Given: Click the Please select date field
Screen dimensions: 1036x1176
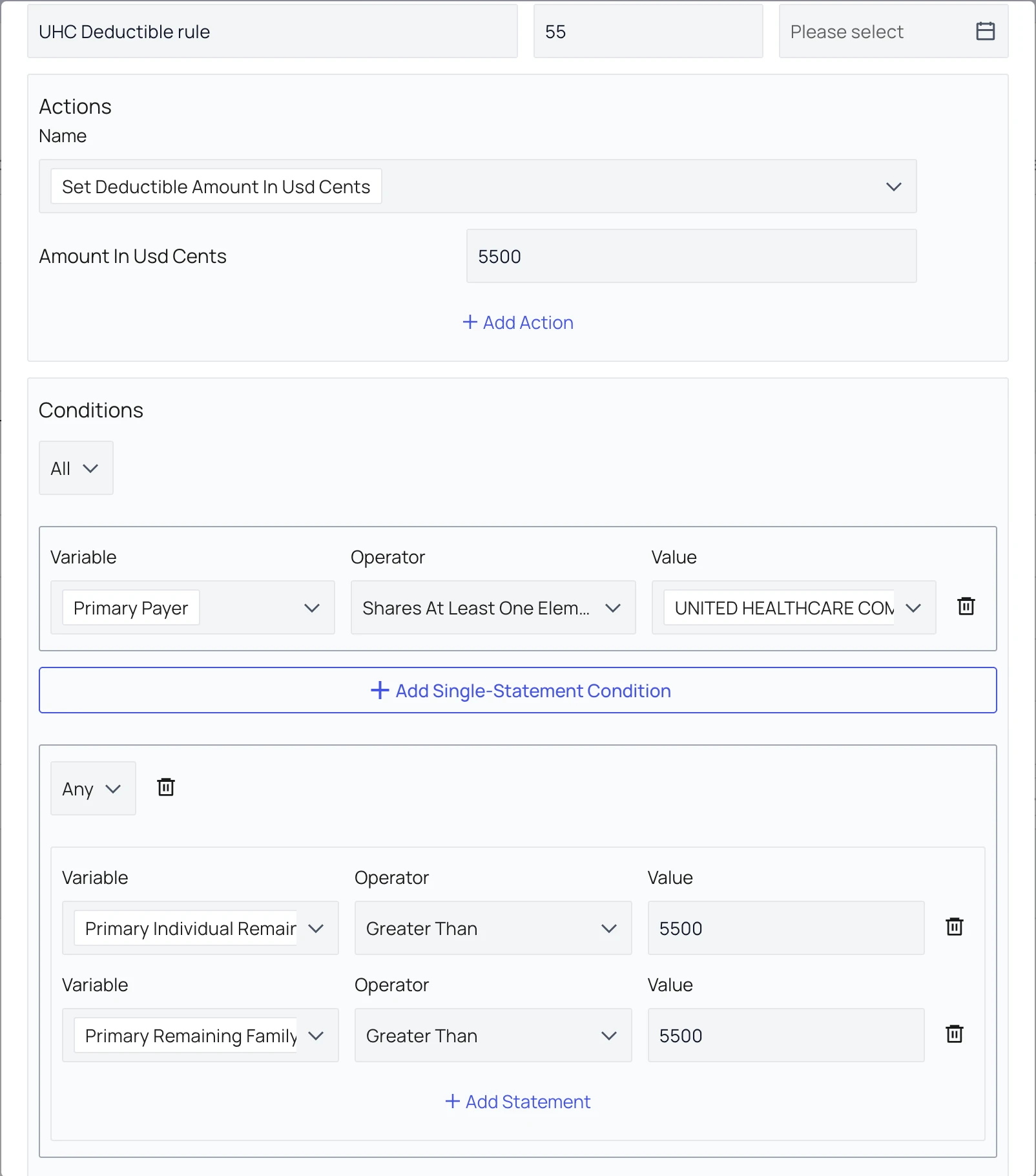Looking at the screenshot, I should point(893,31).
